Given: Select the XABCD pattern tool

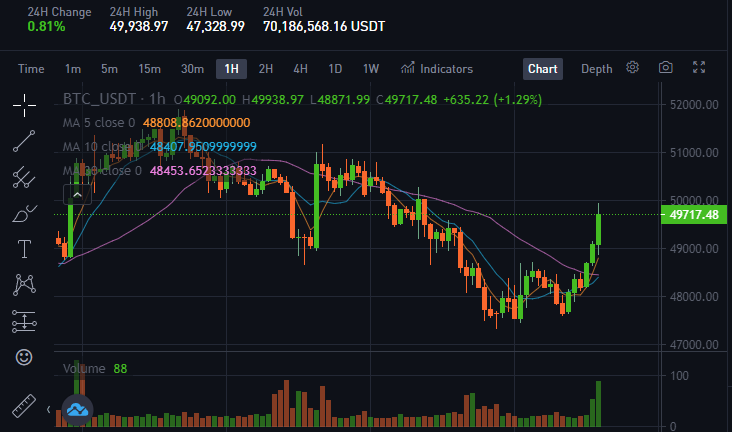Looking at the screenshot, I should [24, 285].
